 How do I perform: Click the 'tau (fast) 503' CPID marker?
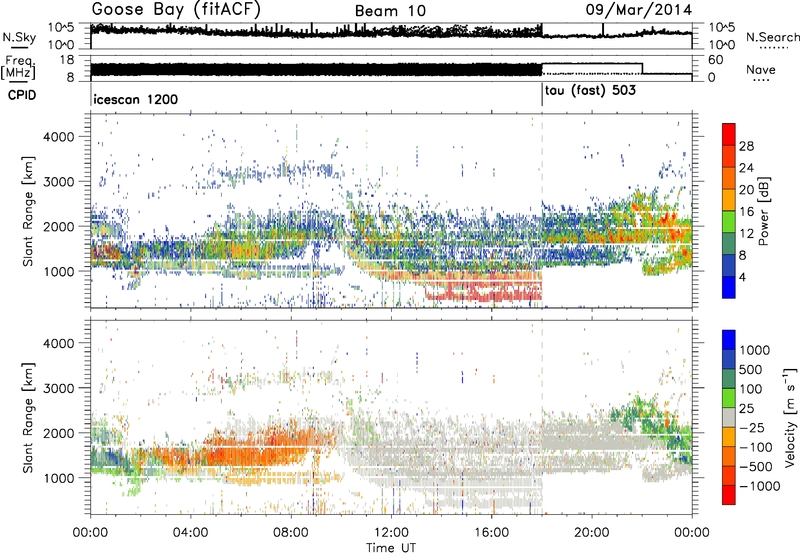590,91
